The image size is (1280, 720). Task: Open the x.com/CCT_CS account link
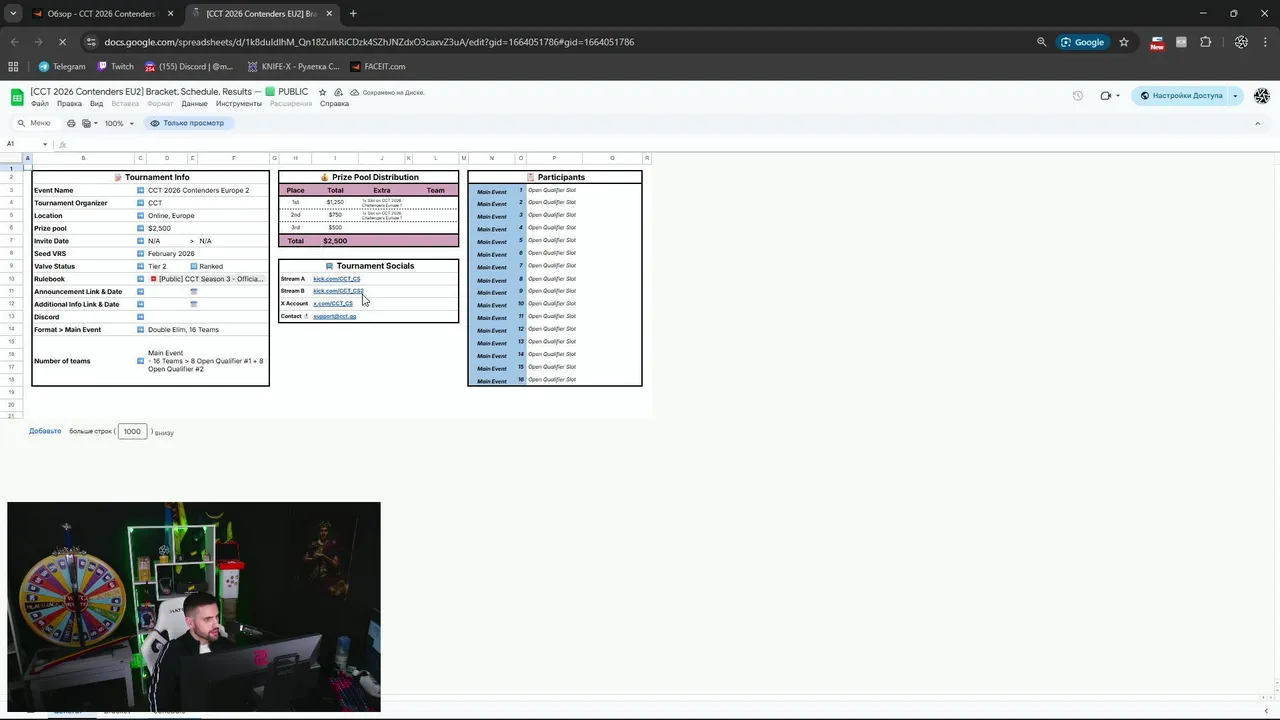coord(333,303)
